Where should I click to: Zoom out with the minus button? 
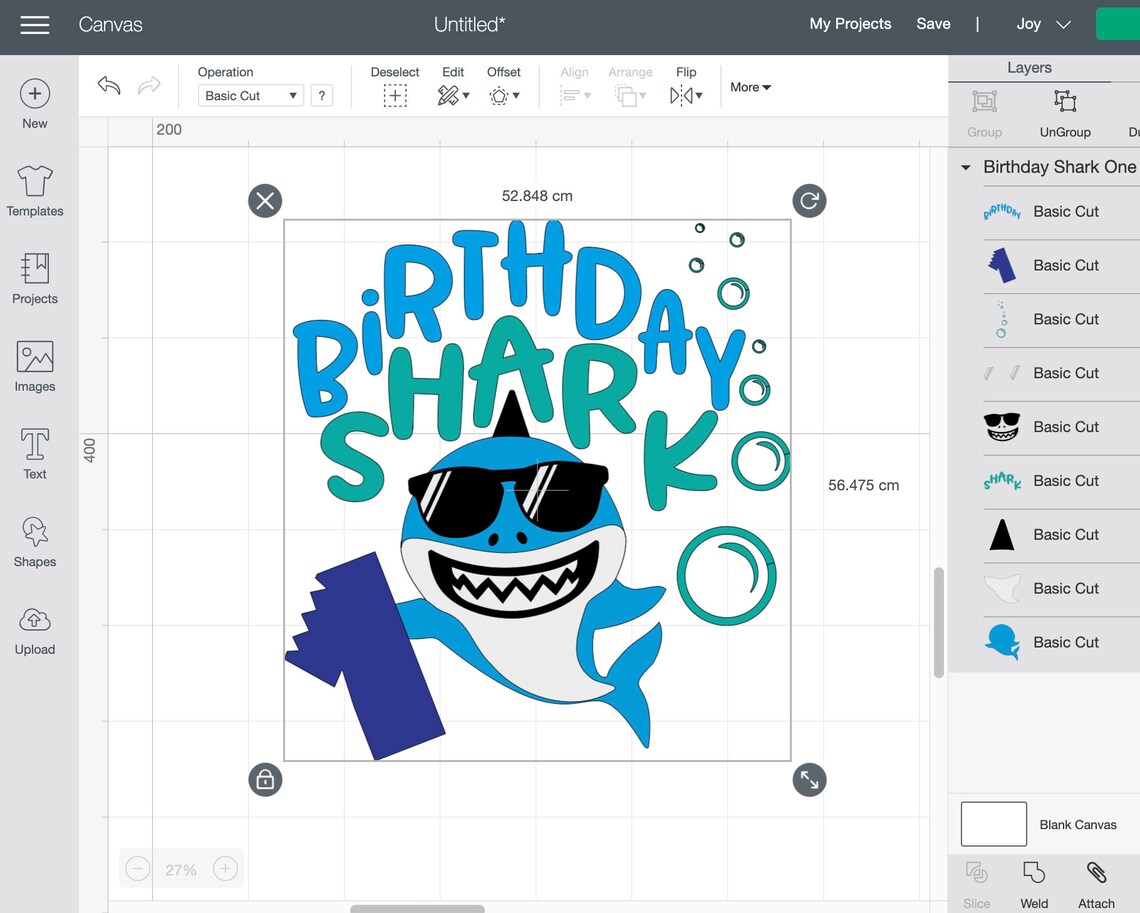[x=137, y=869]
